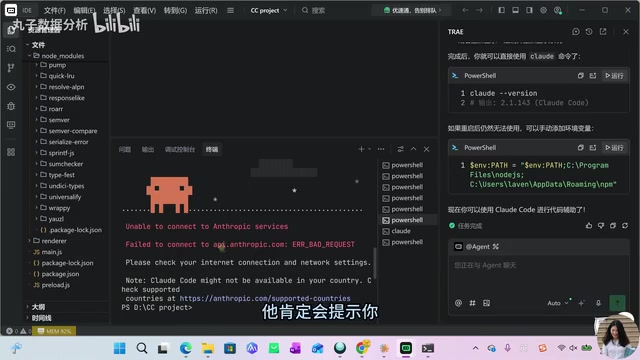Select the 终端 panel tab

pyautogui.click(x=212, y=149)
